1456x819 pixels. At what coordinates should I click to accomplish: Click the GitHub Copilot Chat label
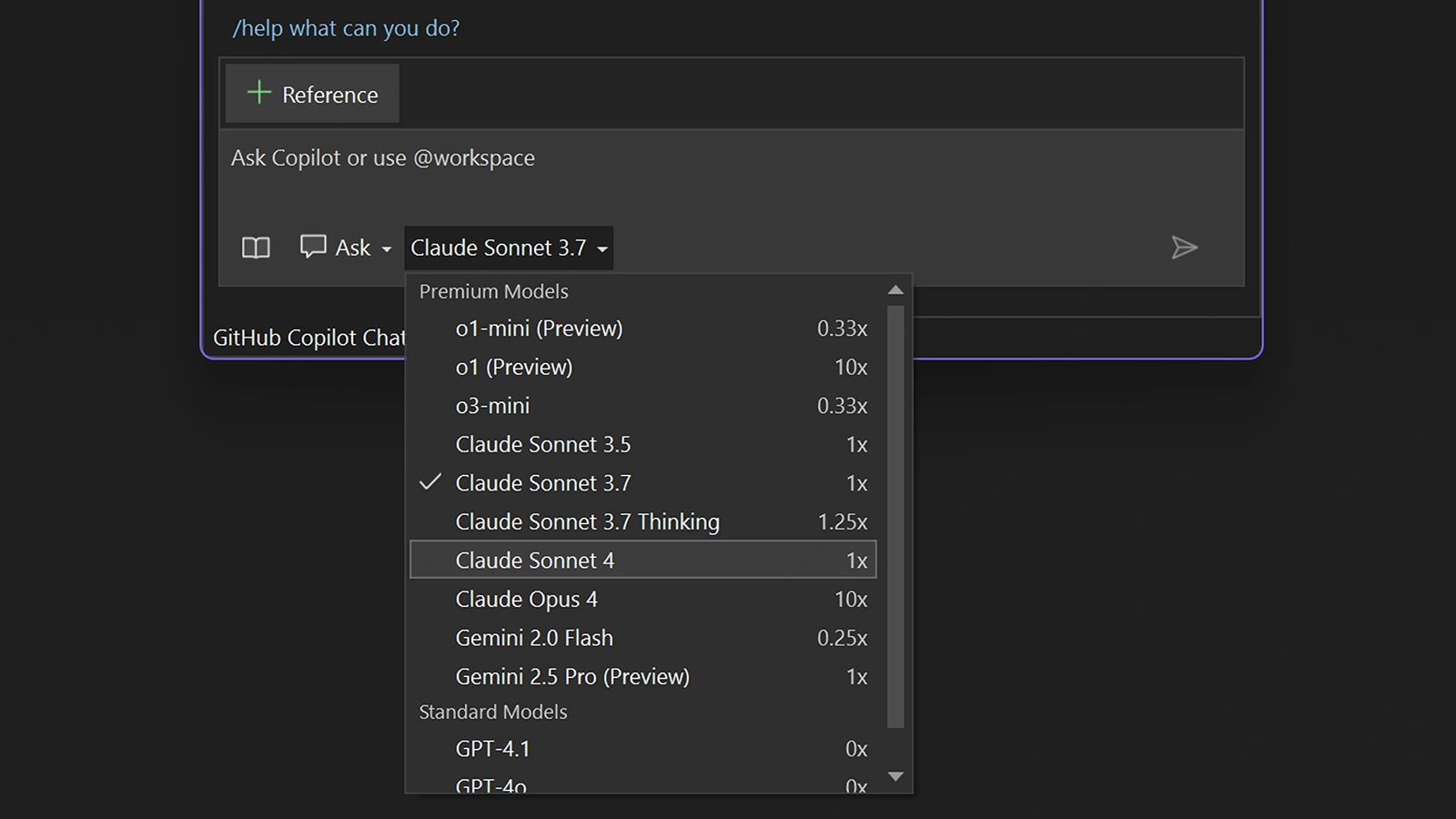coord(308,338)
